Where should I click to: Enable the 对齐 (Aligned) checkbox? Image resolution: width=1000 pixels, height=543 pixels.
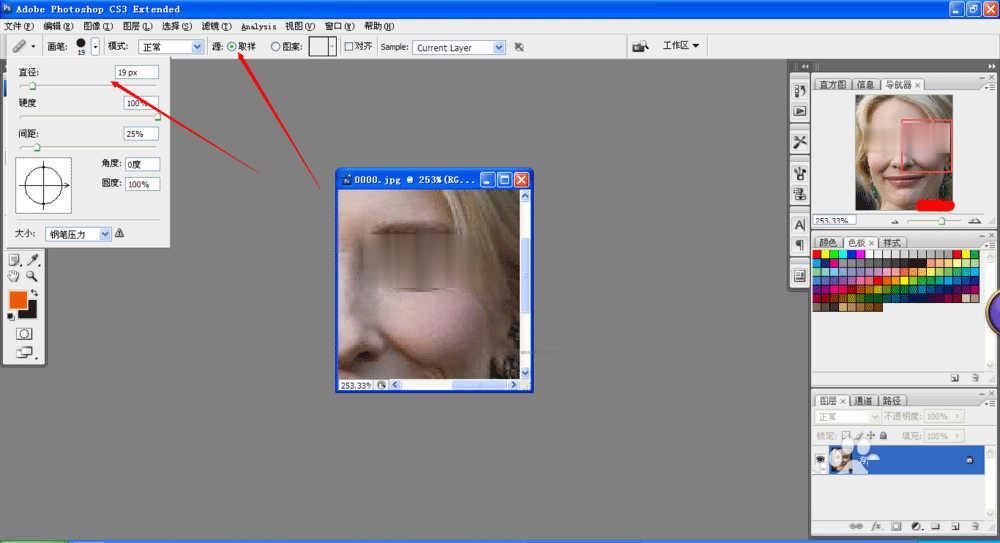(349, 46)
